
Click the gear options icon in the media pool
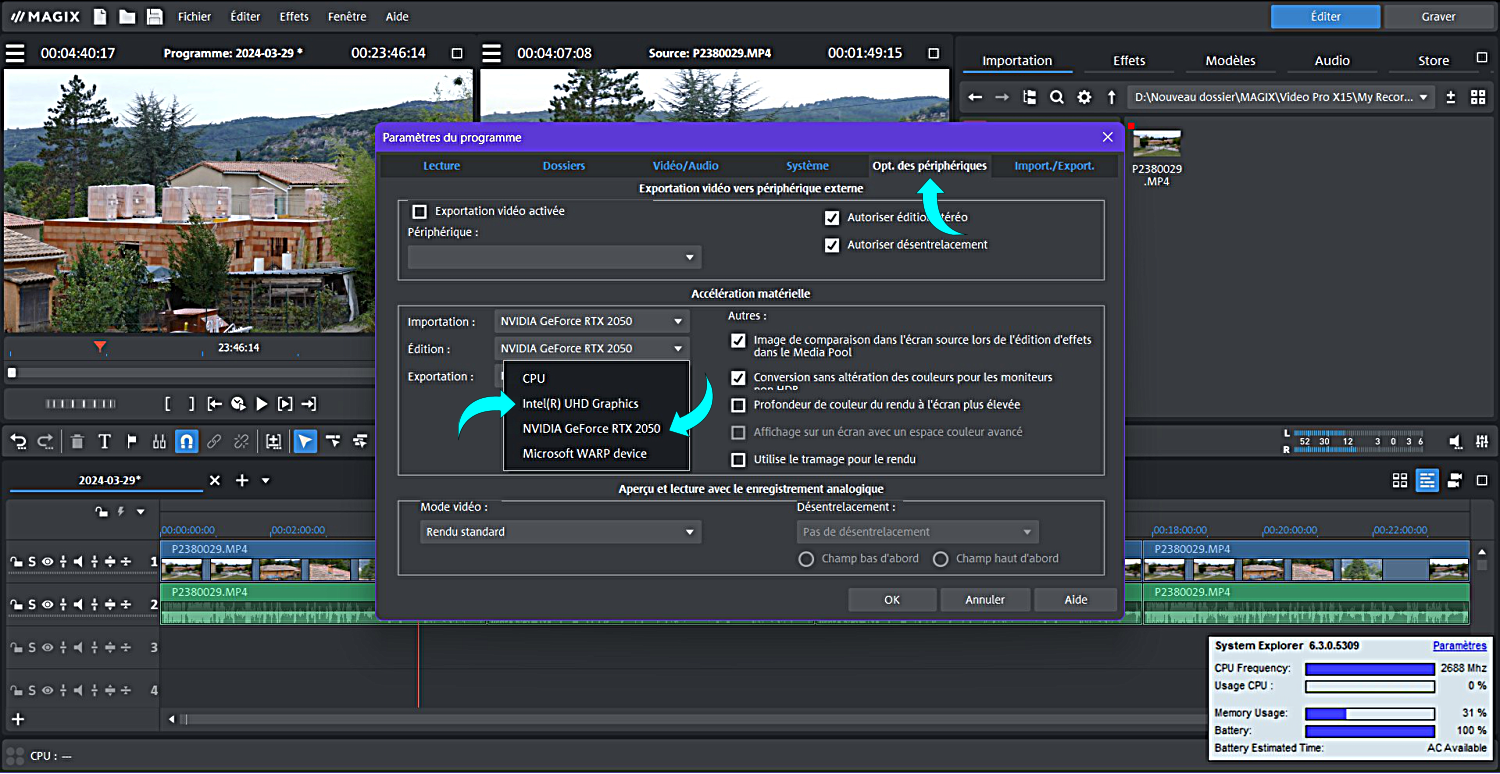(1084, 97)
